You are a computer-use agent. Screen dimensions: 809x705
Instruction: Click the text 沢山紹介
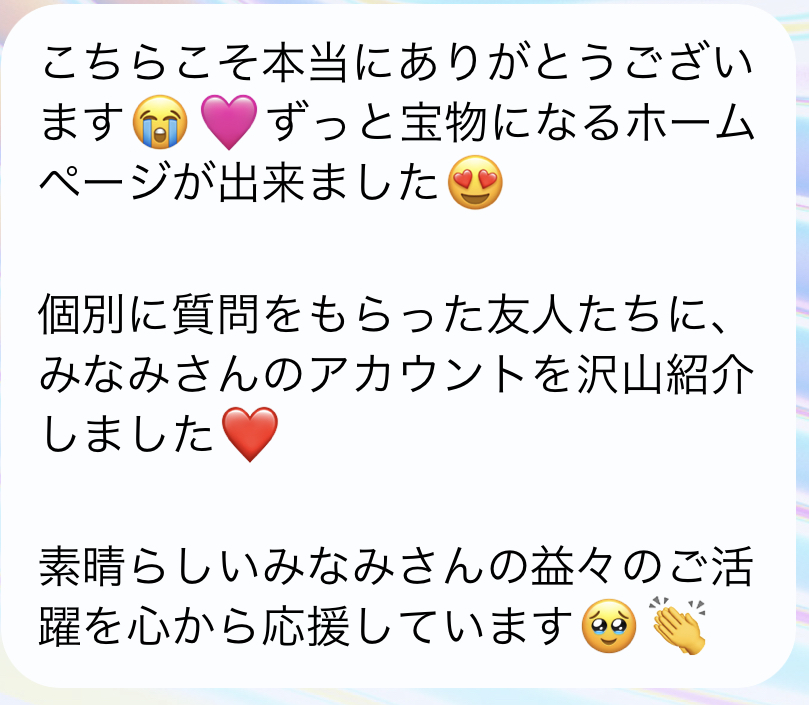665,374
